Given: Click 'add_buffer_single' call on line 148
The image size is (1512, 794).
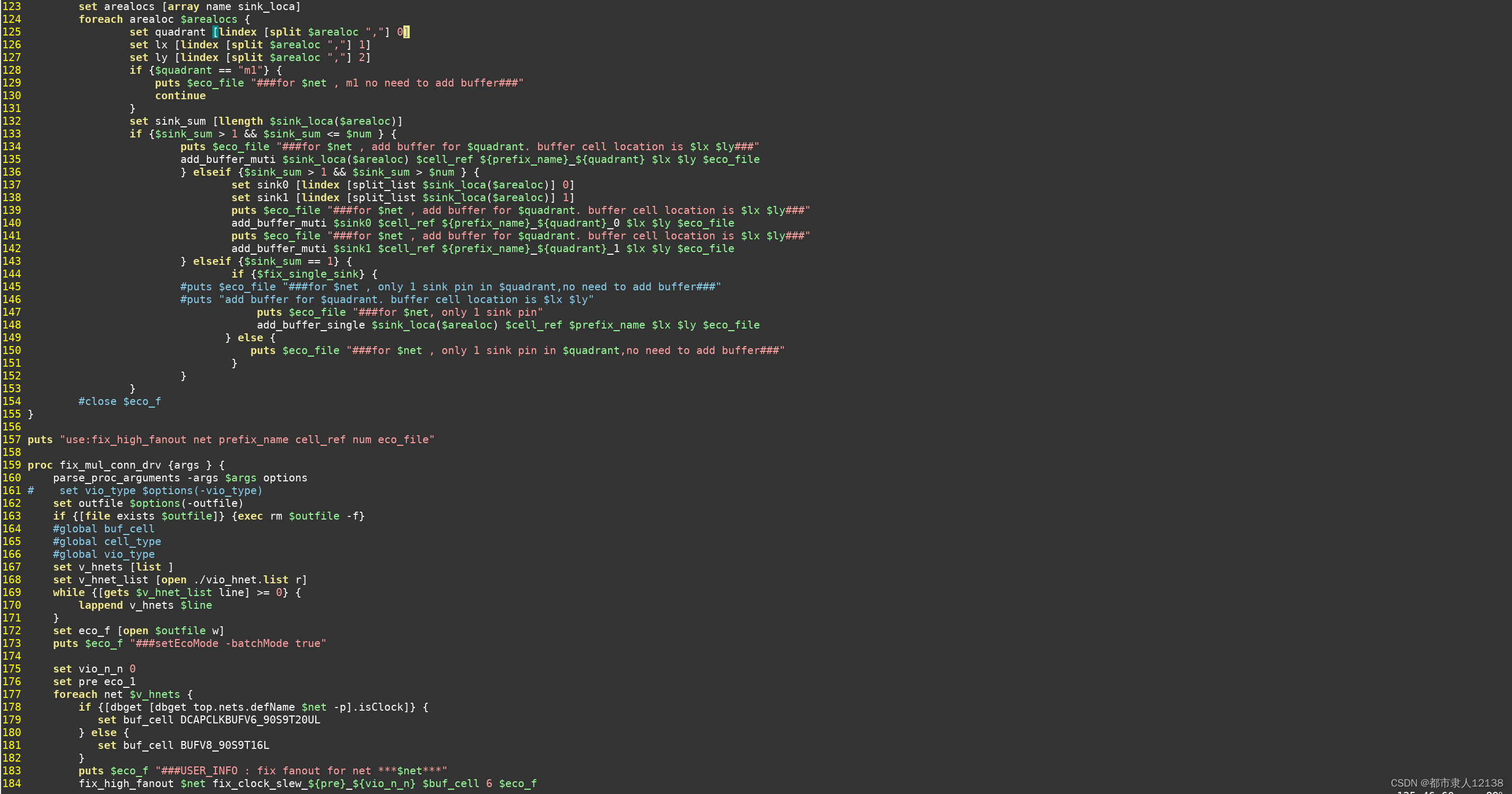Looking at the screenshot, I should click(310, 325).
